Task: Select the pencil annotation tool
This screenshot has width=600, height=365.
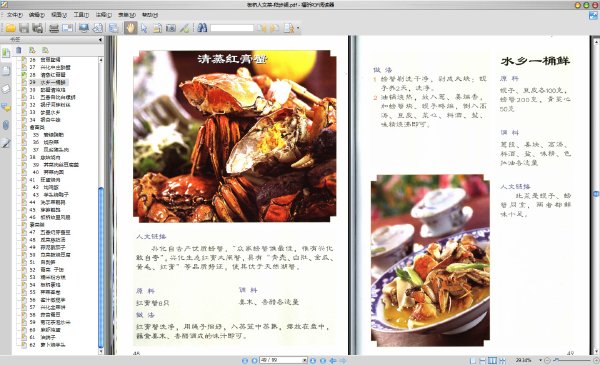Action: coord(184,28)
